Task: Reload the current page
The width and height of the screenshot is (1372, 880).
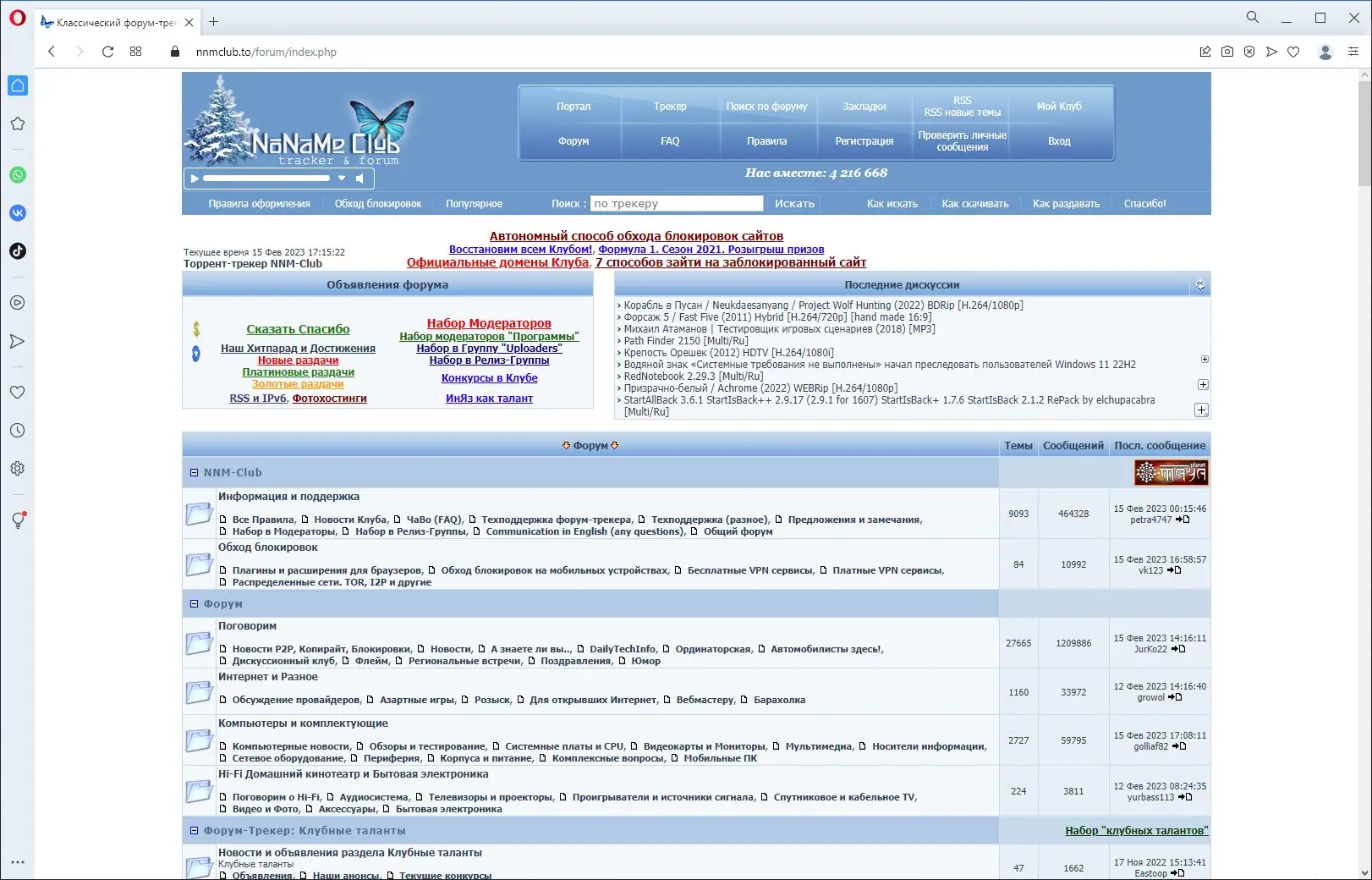Action: [107, 52]
